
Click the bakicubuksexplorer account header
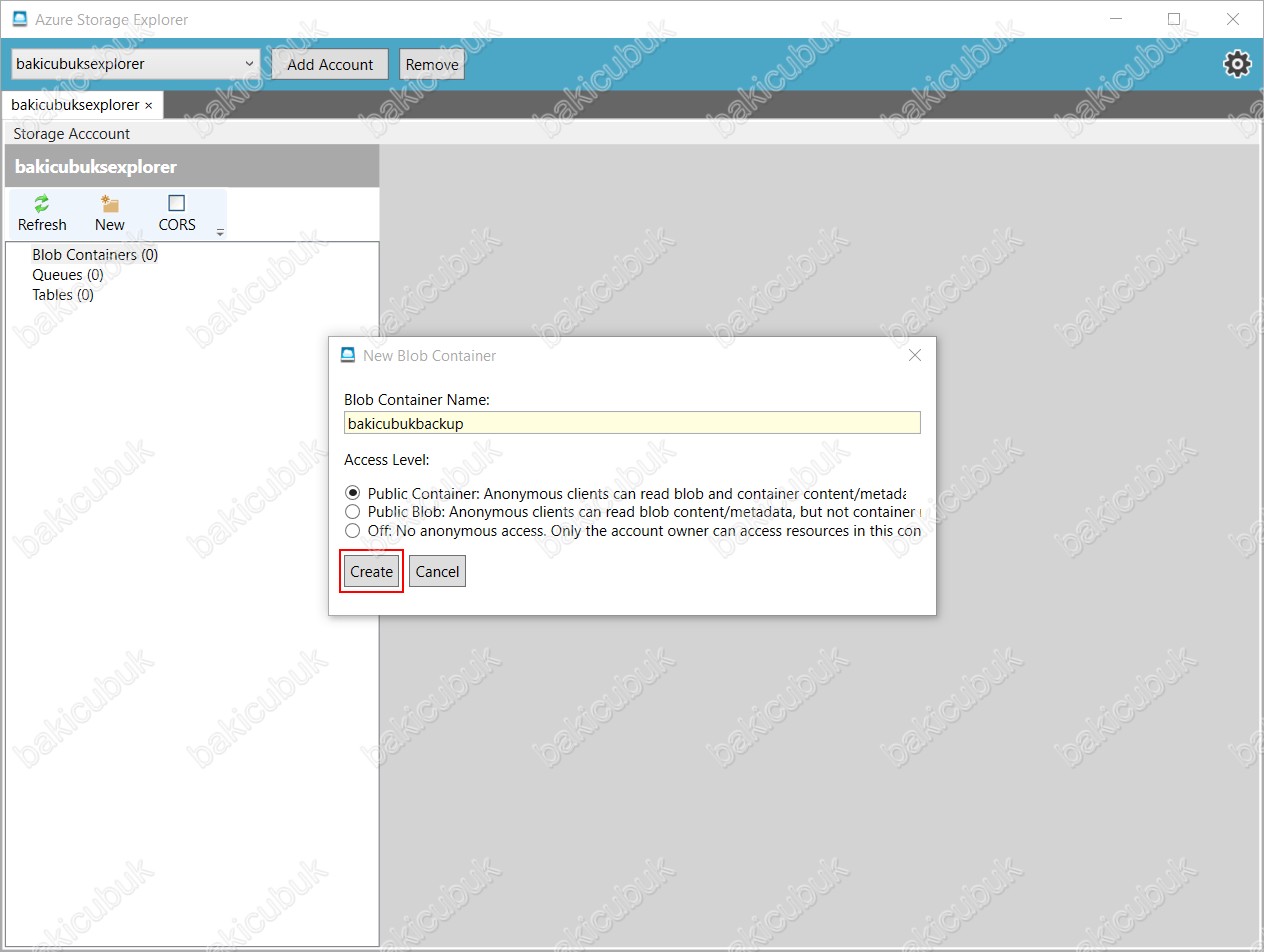point(192,167)
